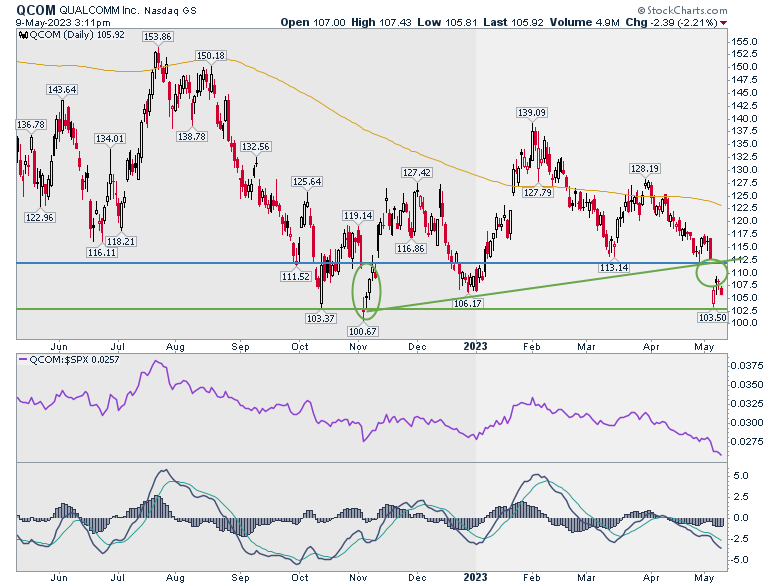Click the Last 105.92 value

[513, 22]
